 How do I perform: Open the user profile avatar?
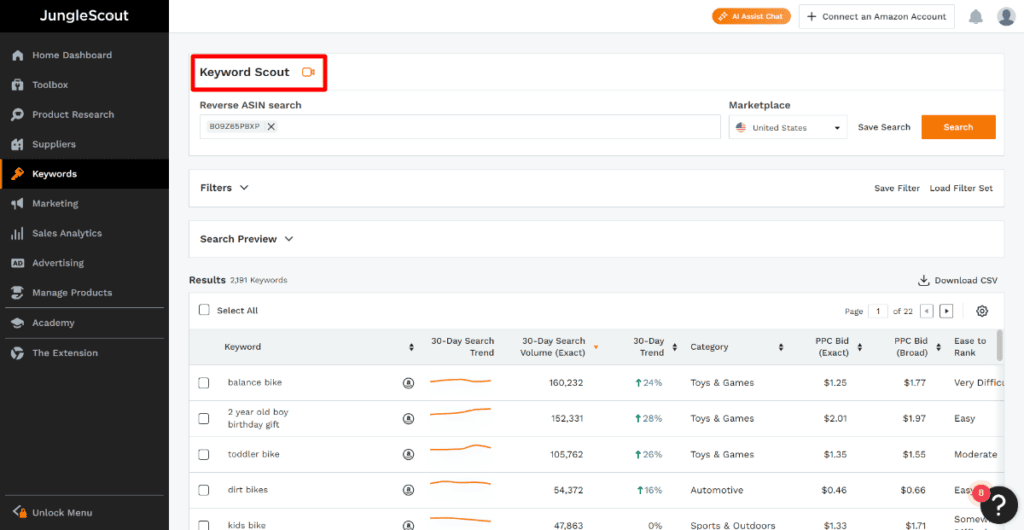1006,16
